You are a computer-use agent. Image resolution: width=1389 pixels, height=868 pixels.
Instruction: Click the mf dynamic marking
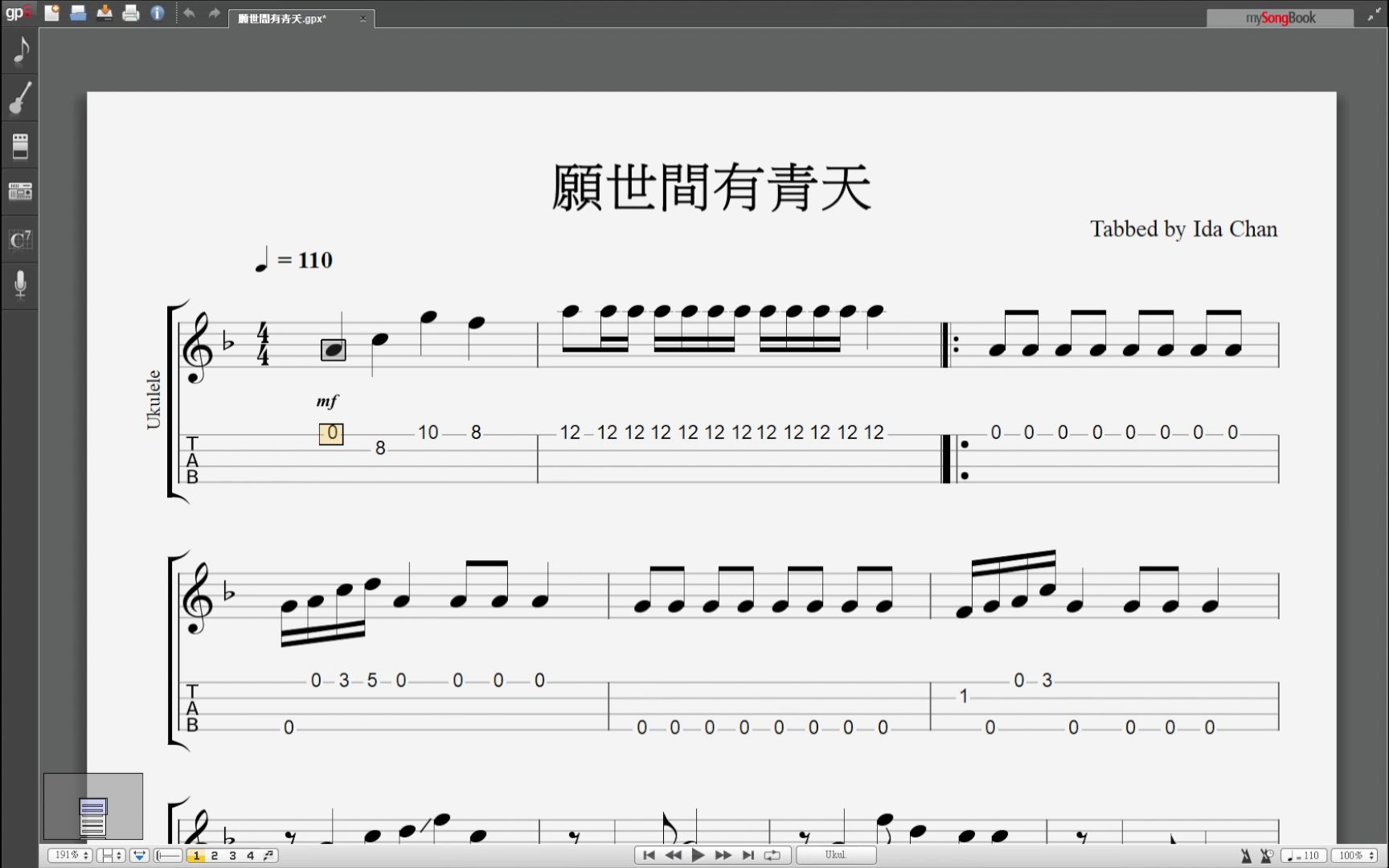tap(327, 401)
